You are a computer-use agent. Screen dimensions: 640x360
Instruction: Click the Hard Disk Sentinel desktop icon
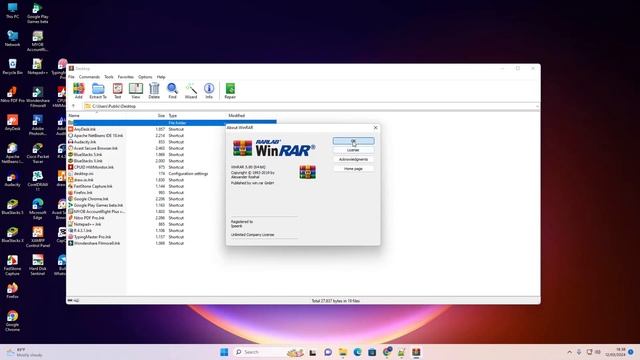click(38, 265)
